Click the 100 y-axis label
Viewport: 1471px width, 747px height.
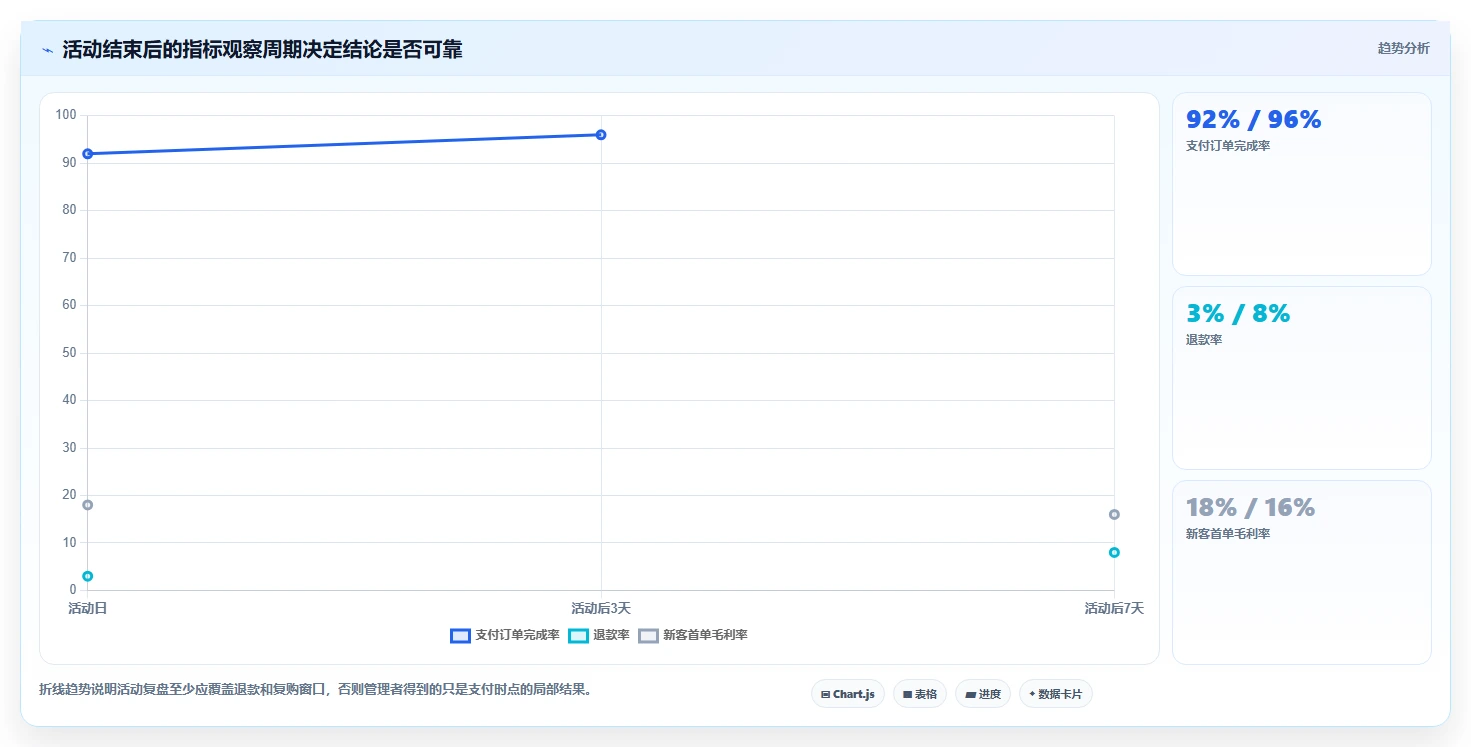click(66, 115)
